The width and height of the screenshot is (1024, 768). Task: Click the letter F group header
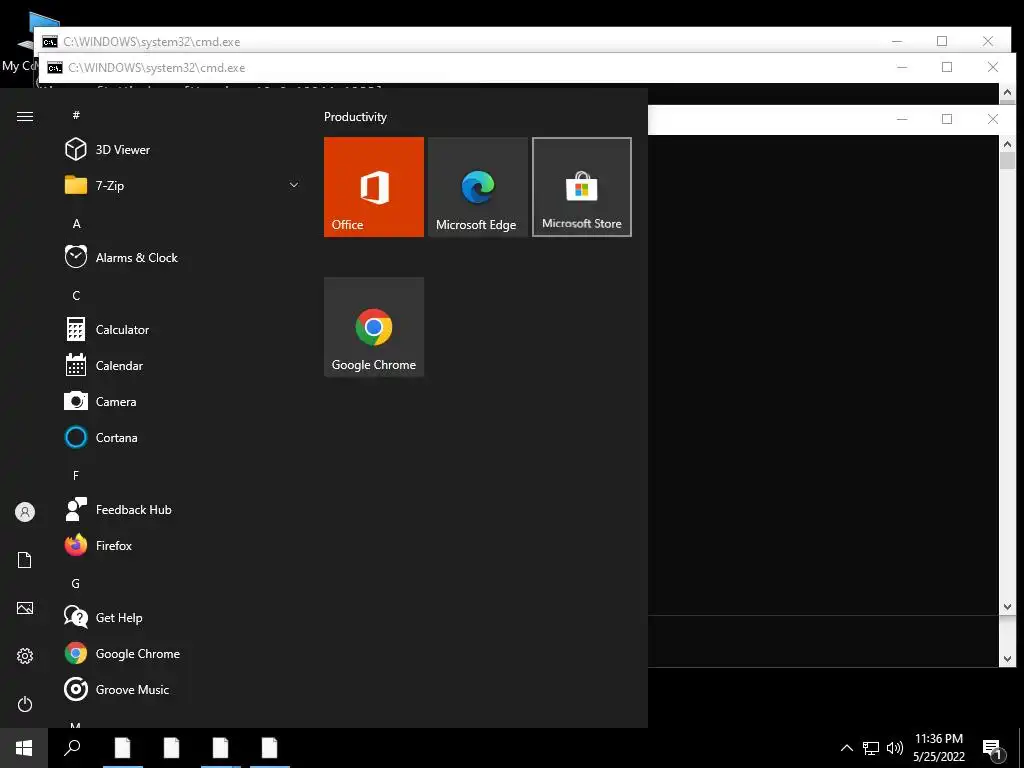[76, 475]
